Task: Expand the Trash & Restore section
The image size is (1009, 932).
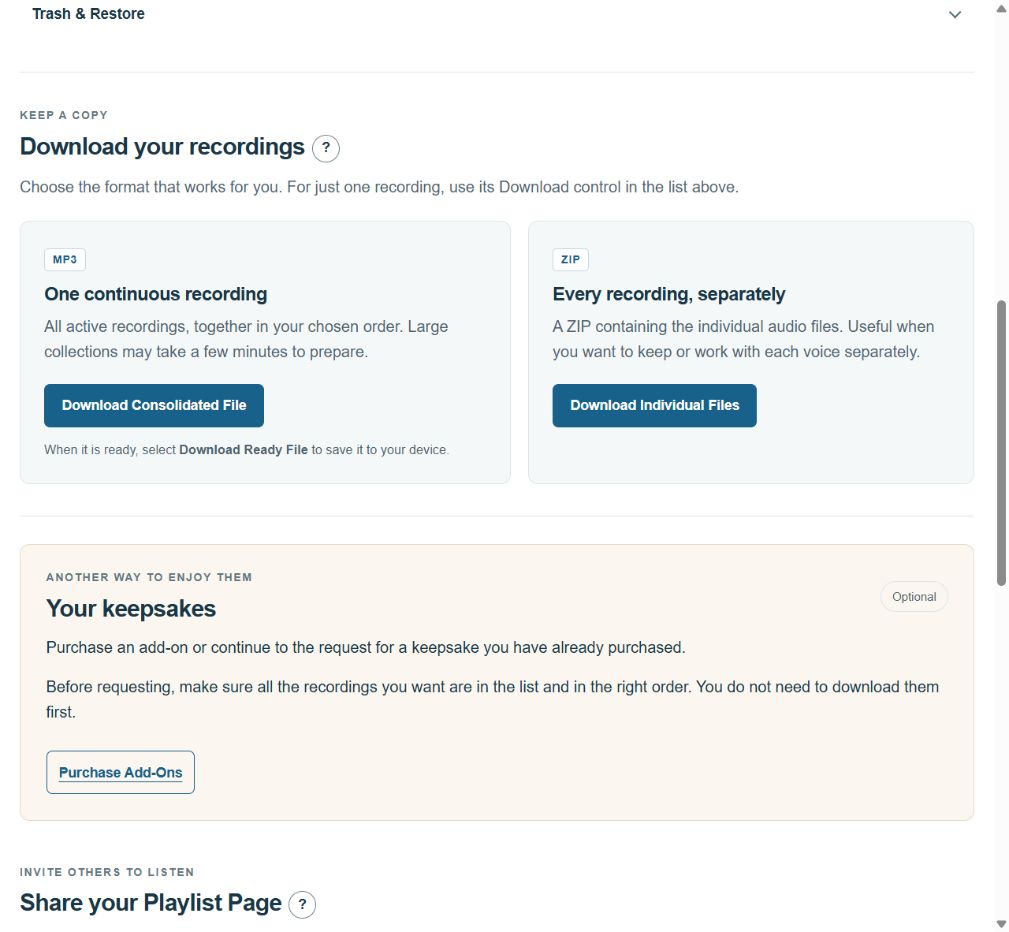Action: click(x=954, y=14)
